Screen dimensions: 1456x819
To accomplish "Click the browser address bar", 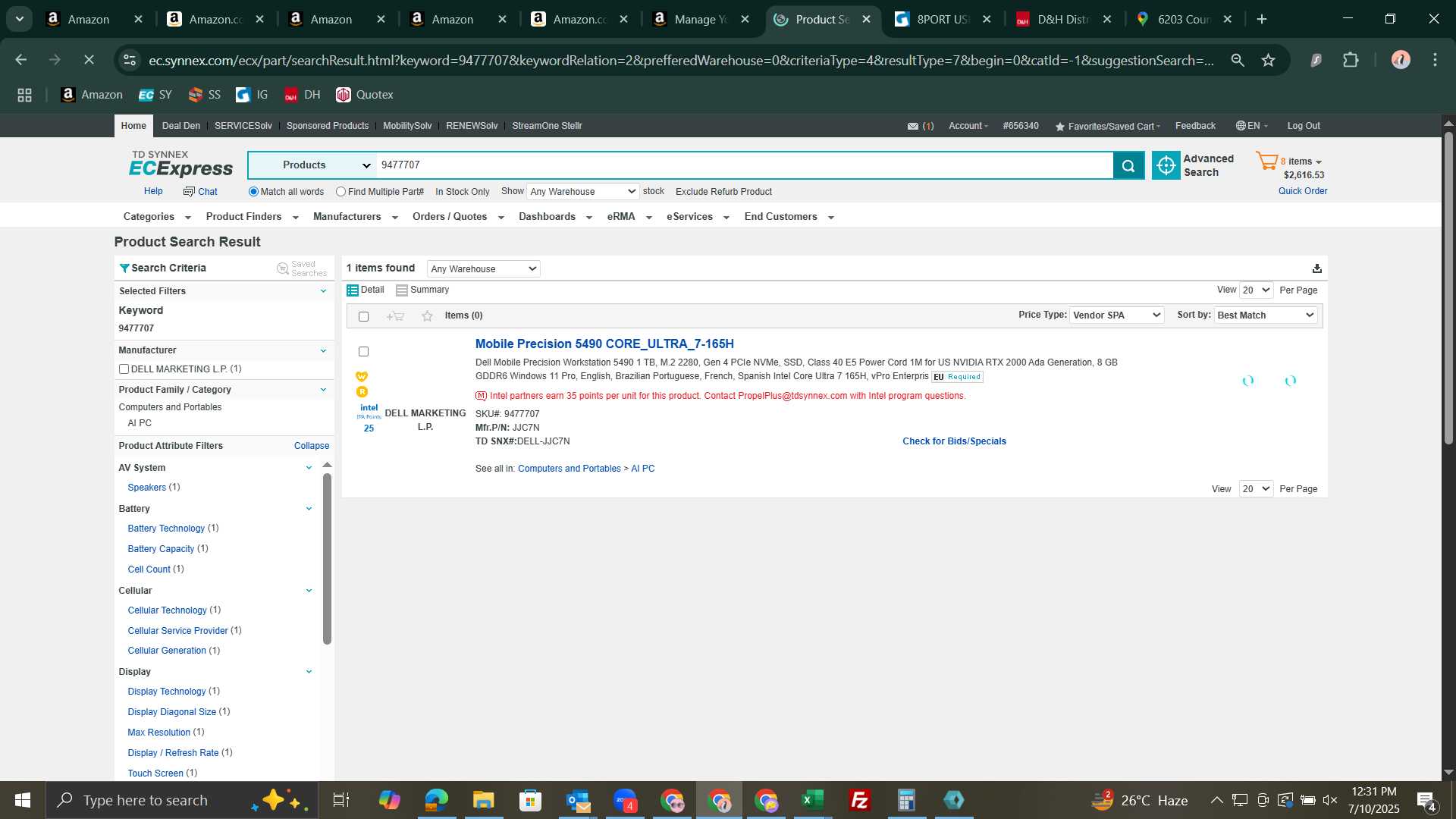I will point(681,60).
